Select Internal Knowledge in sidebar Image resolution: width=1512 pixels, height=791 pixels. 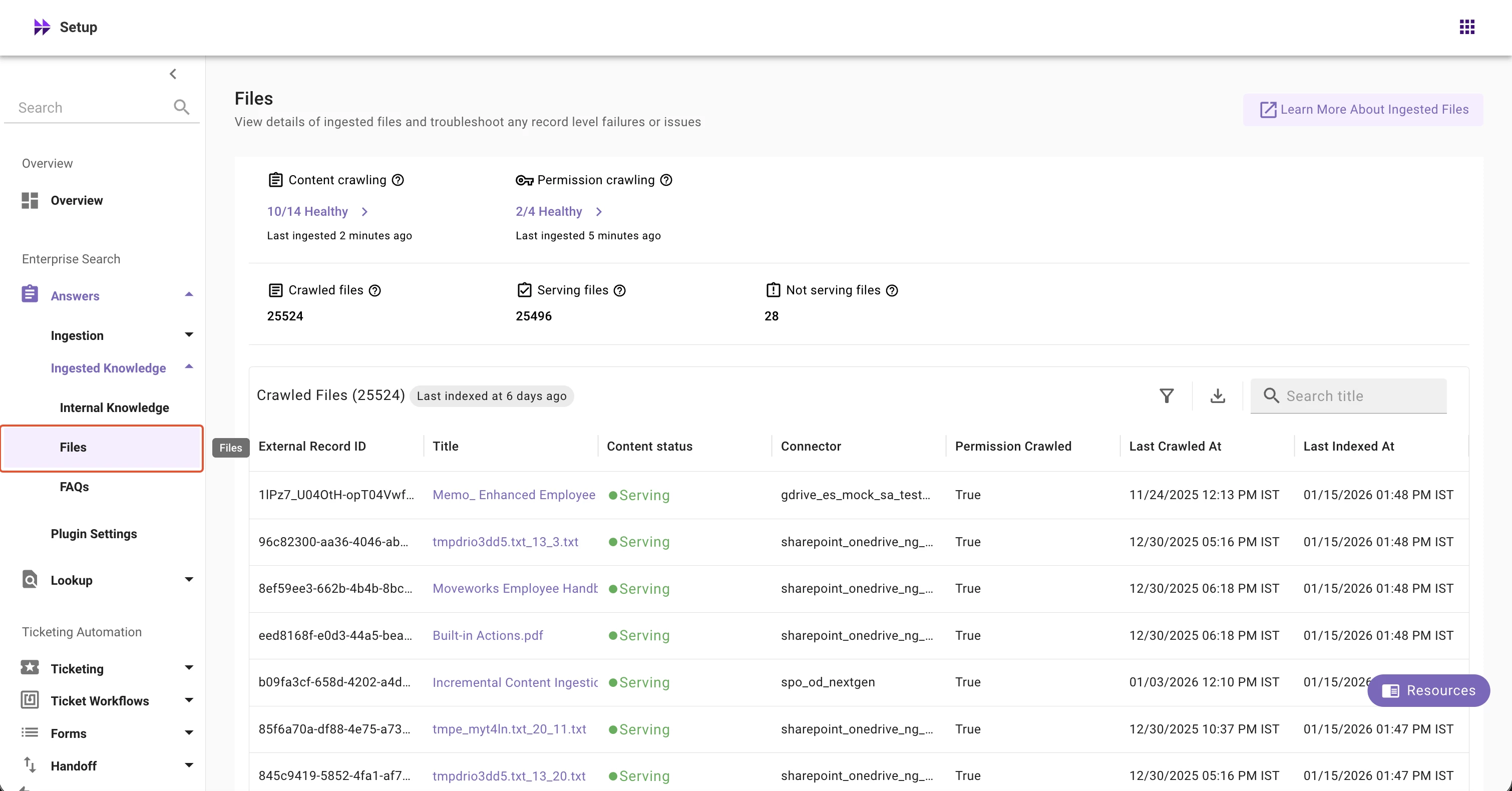click(115, 407)
